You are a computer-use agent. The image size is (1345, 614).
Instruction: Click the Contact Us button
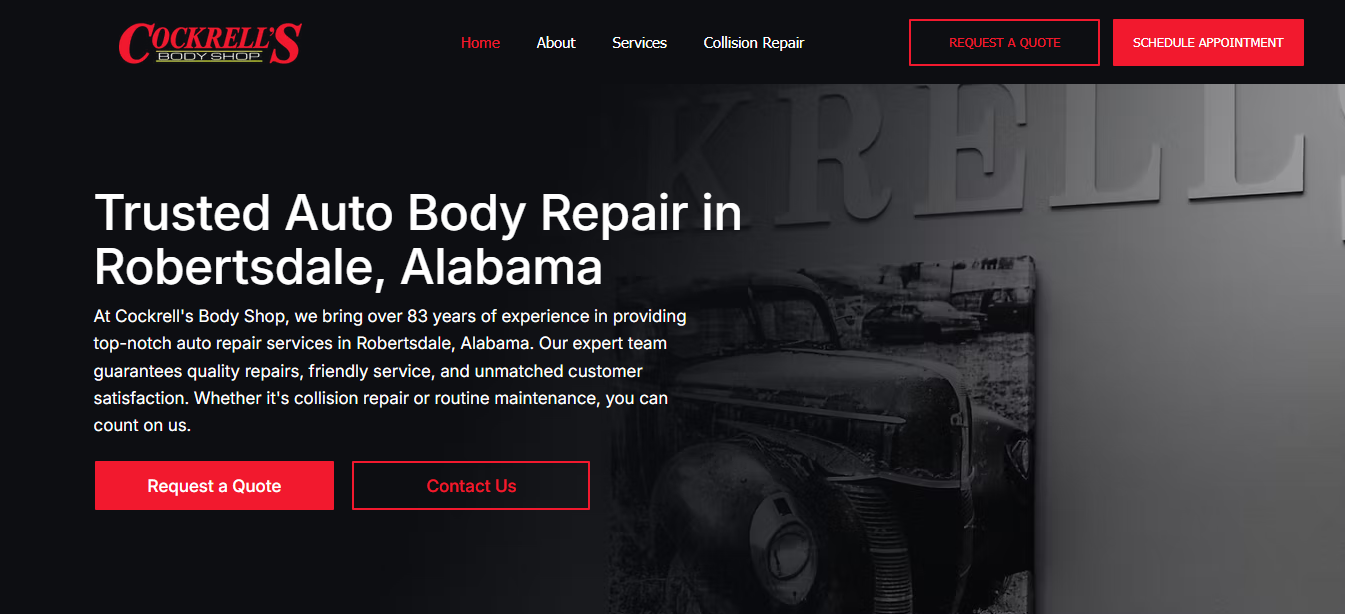(x=471, y=486)
